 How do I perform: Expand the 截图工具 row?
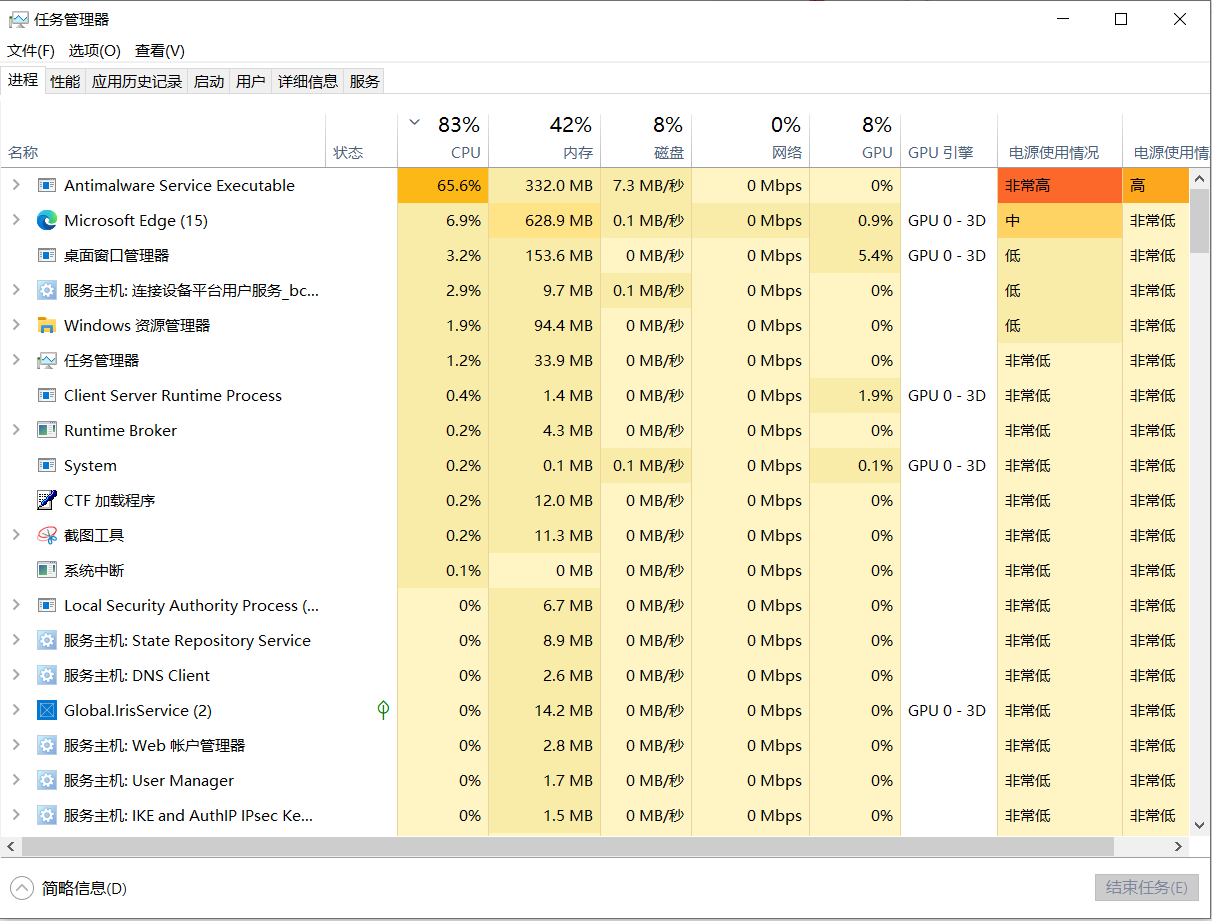[15, 535]
